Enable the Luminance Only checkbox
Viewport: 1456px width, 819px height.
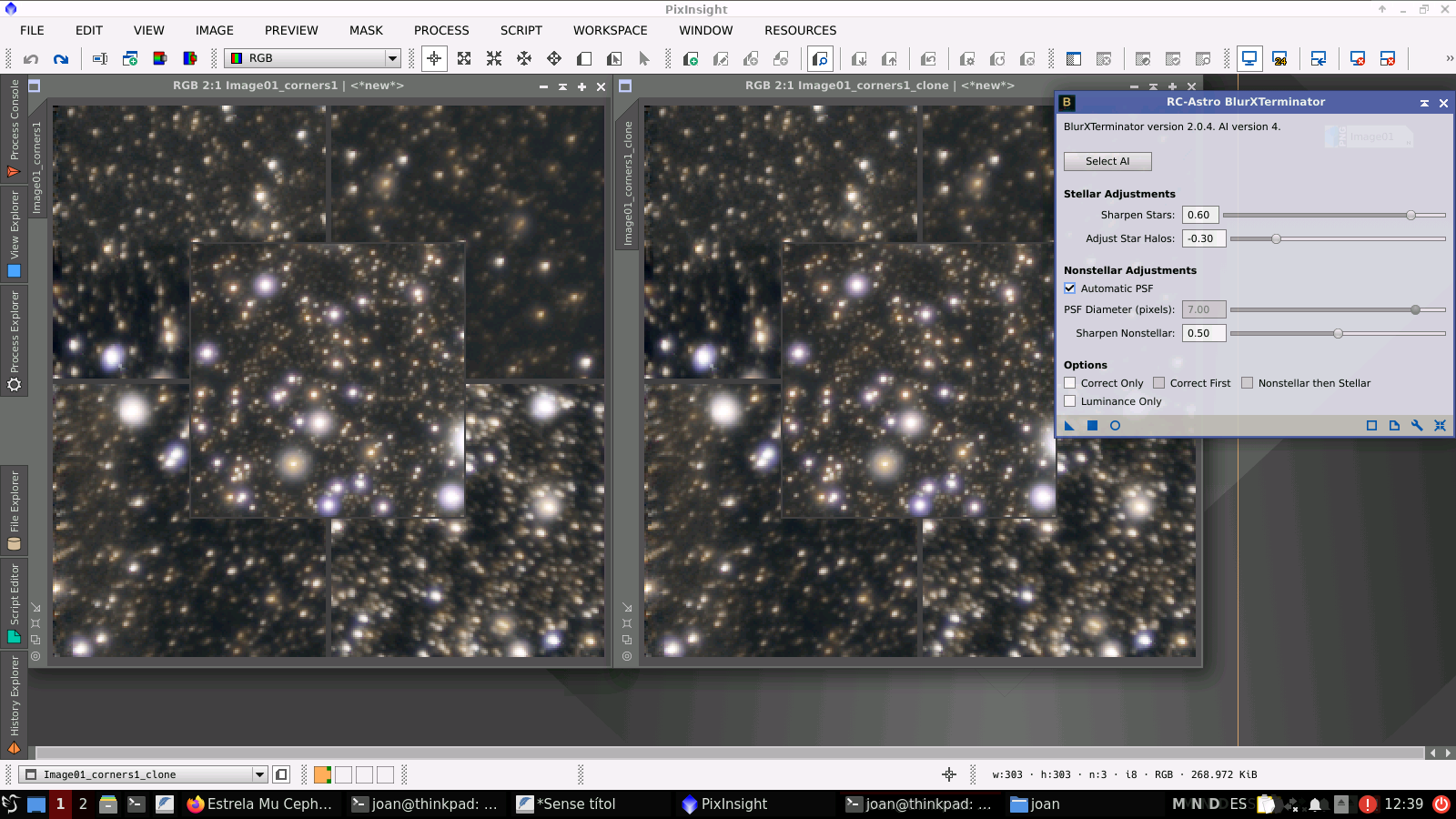pos(1070,401)
